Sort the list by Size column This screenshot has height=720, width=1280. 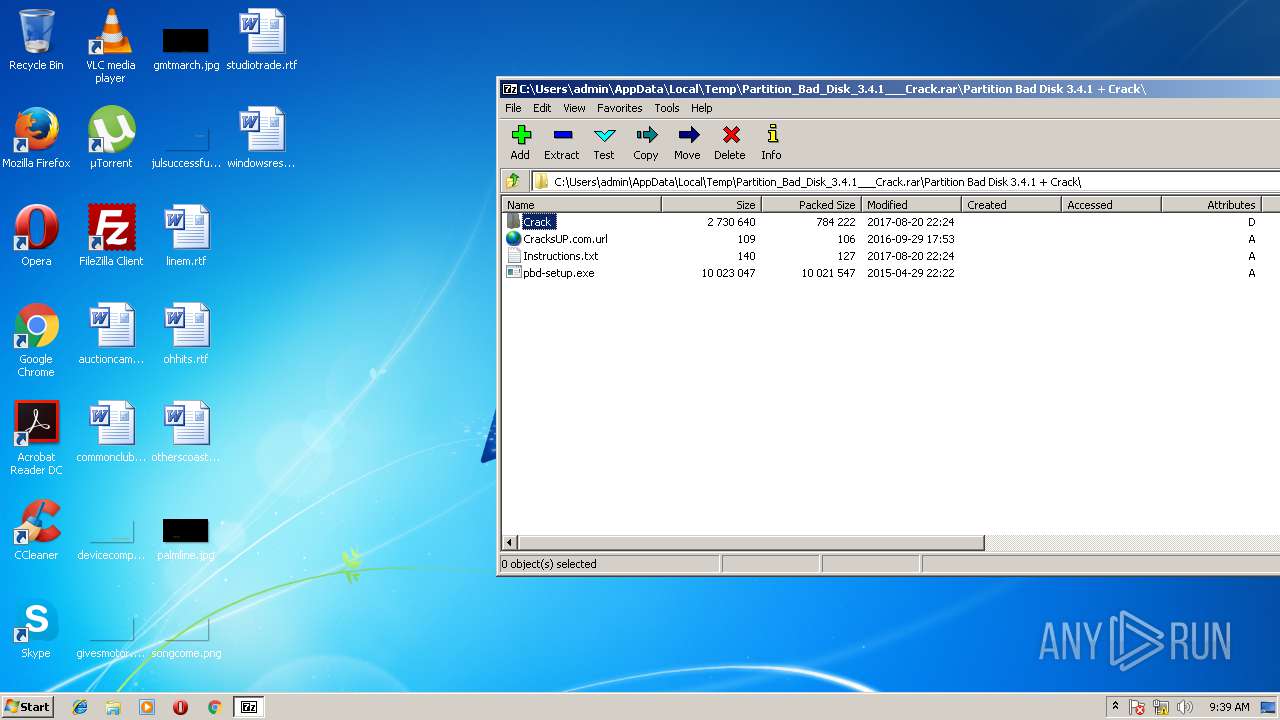(711, 204)
